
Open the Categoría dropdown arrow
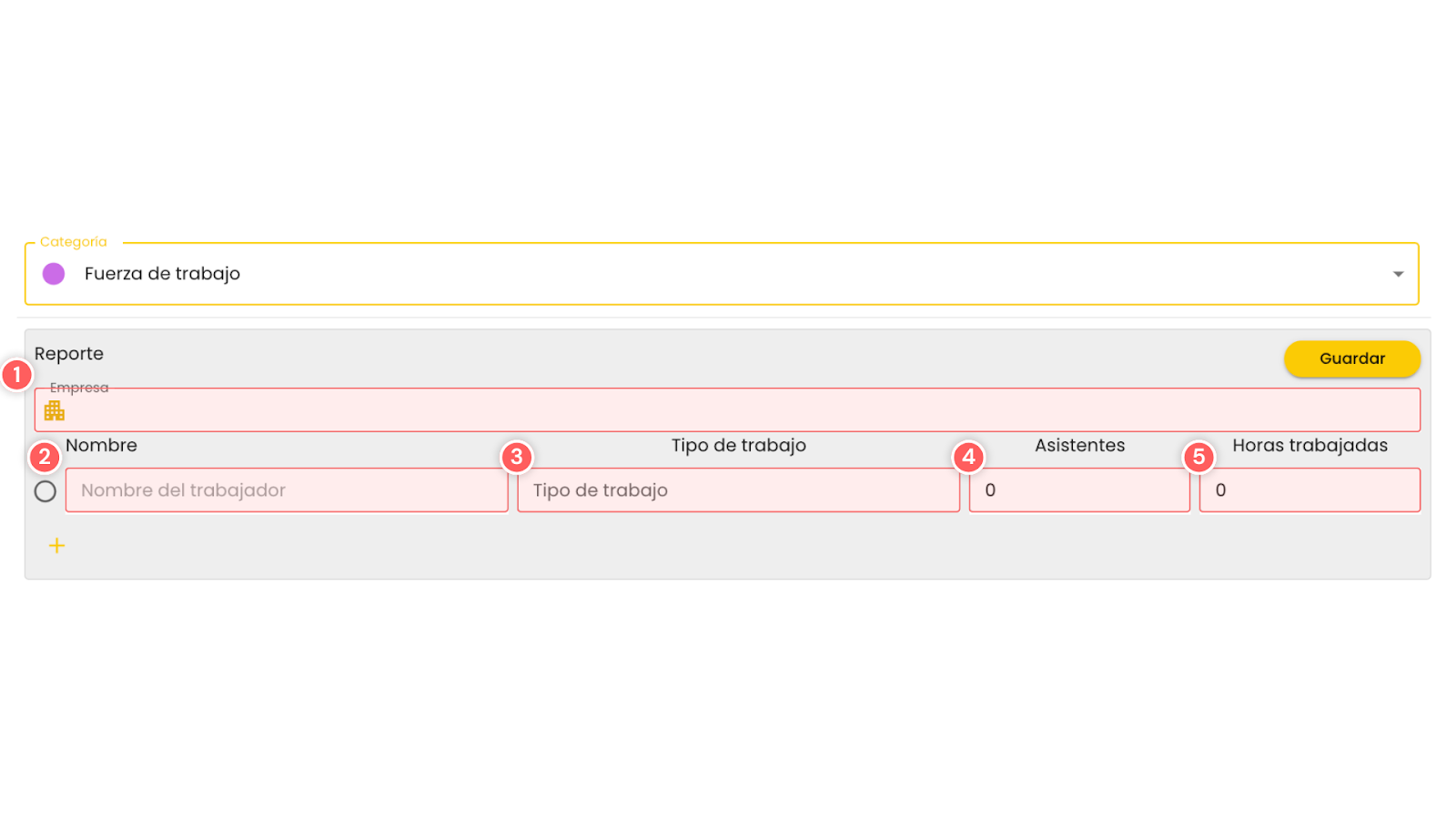click(x=1398, y=274)
